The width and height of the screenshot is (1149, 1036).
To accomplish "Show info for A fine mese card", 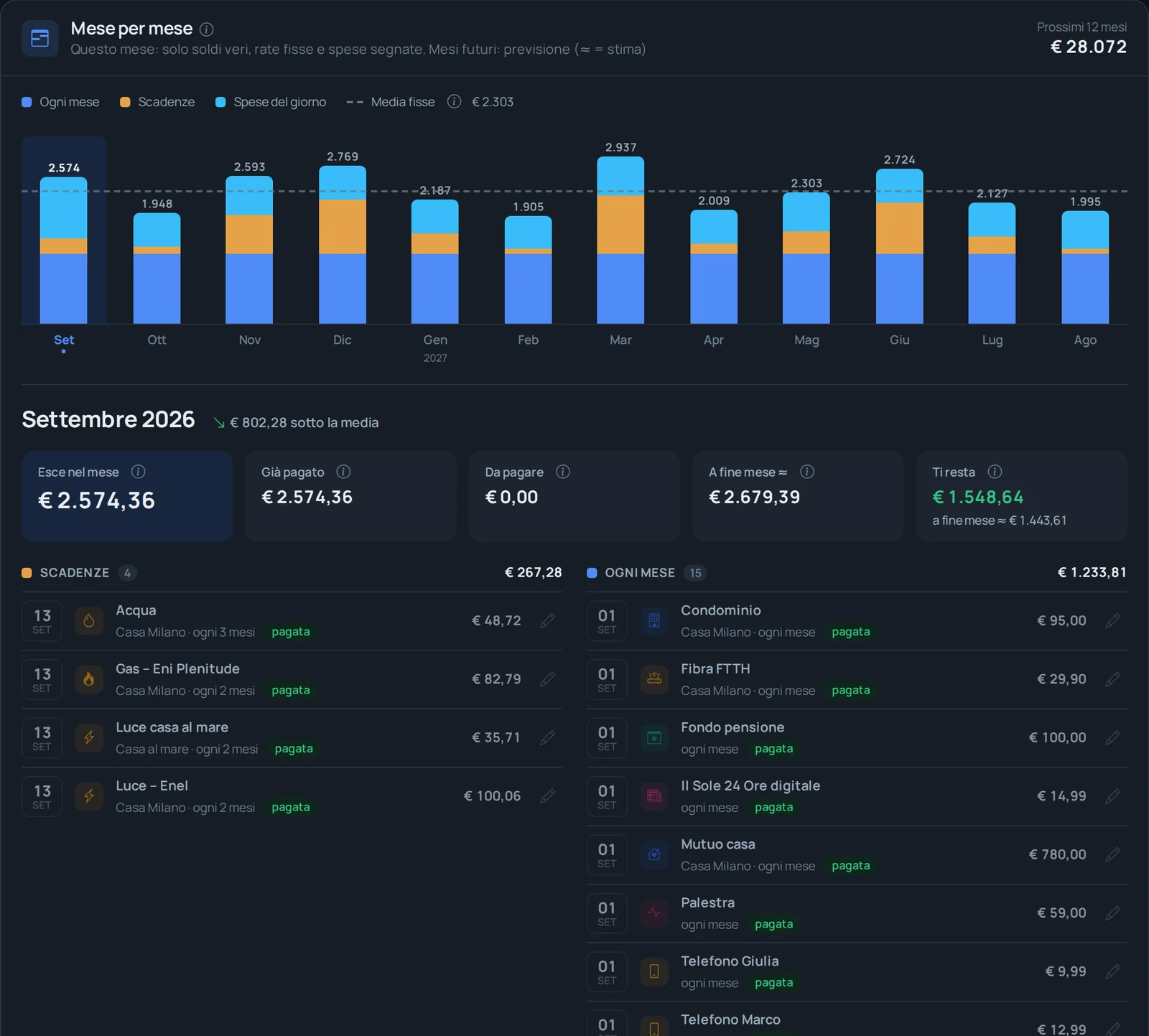I will pyautogui.click(x=807, y=472).
